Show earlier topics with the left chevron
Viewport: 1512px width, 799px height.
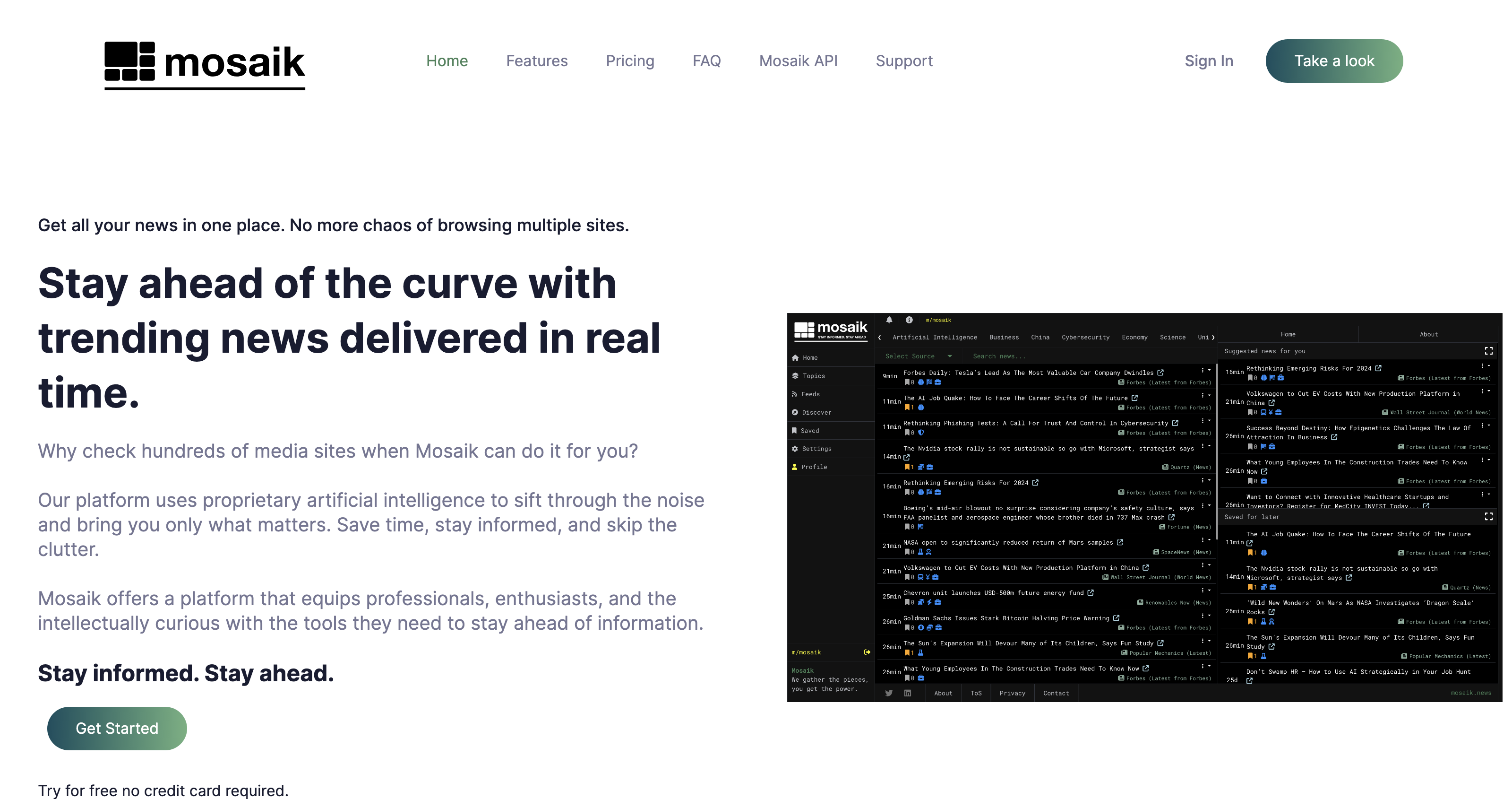click(x=880, y=338)
